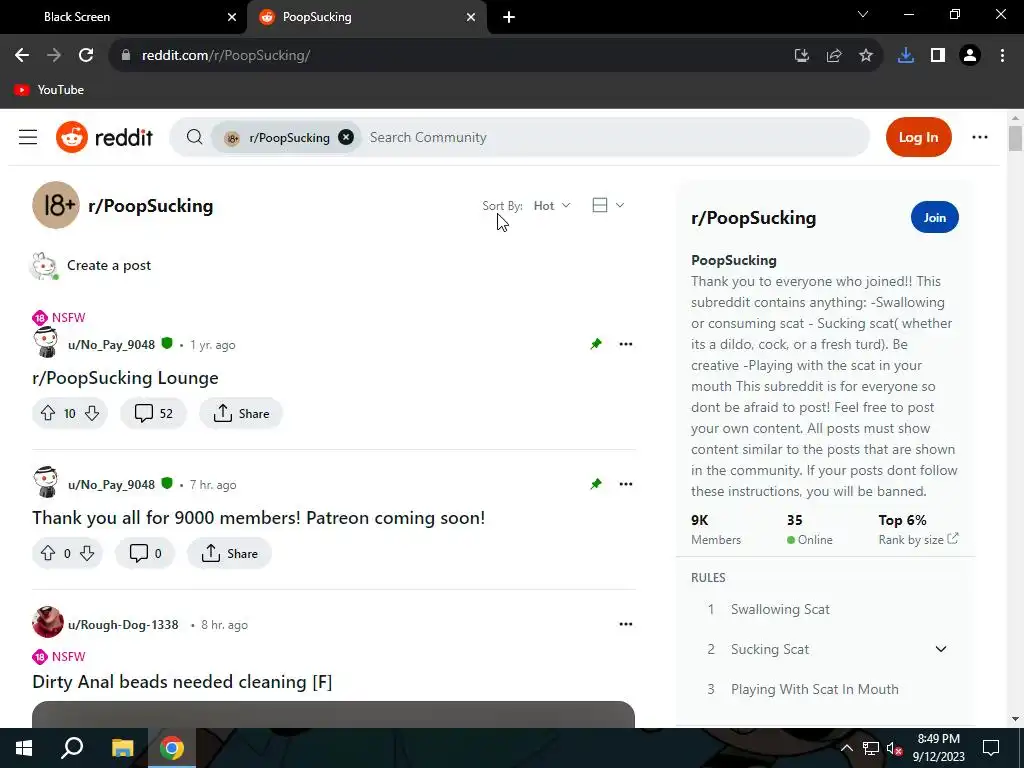Toggle the Chrome side panel
This screenshot has height=768, width=1024.
pyautogui.click(x=938, y=56)
